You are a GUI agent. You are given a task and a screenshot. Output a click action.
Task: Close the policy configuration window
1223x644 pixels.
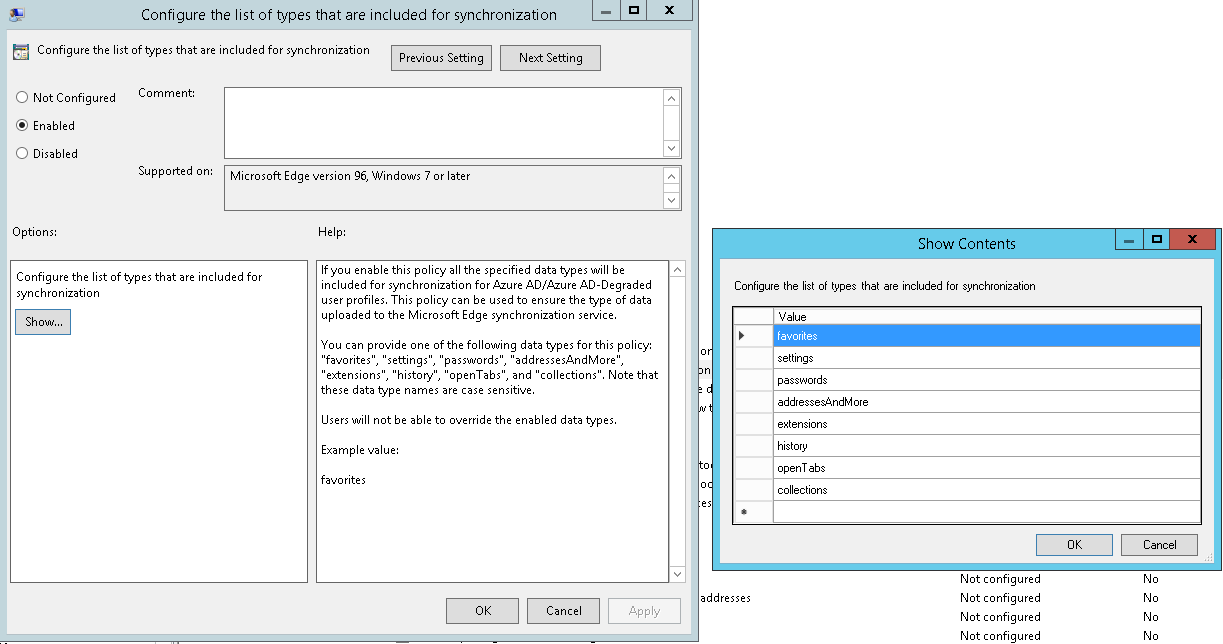tap(670, 10)
